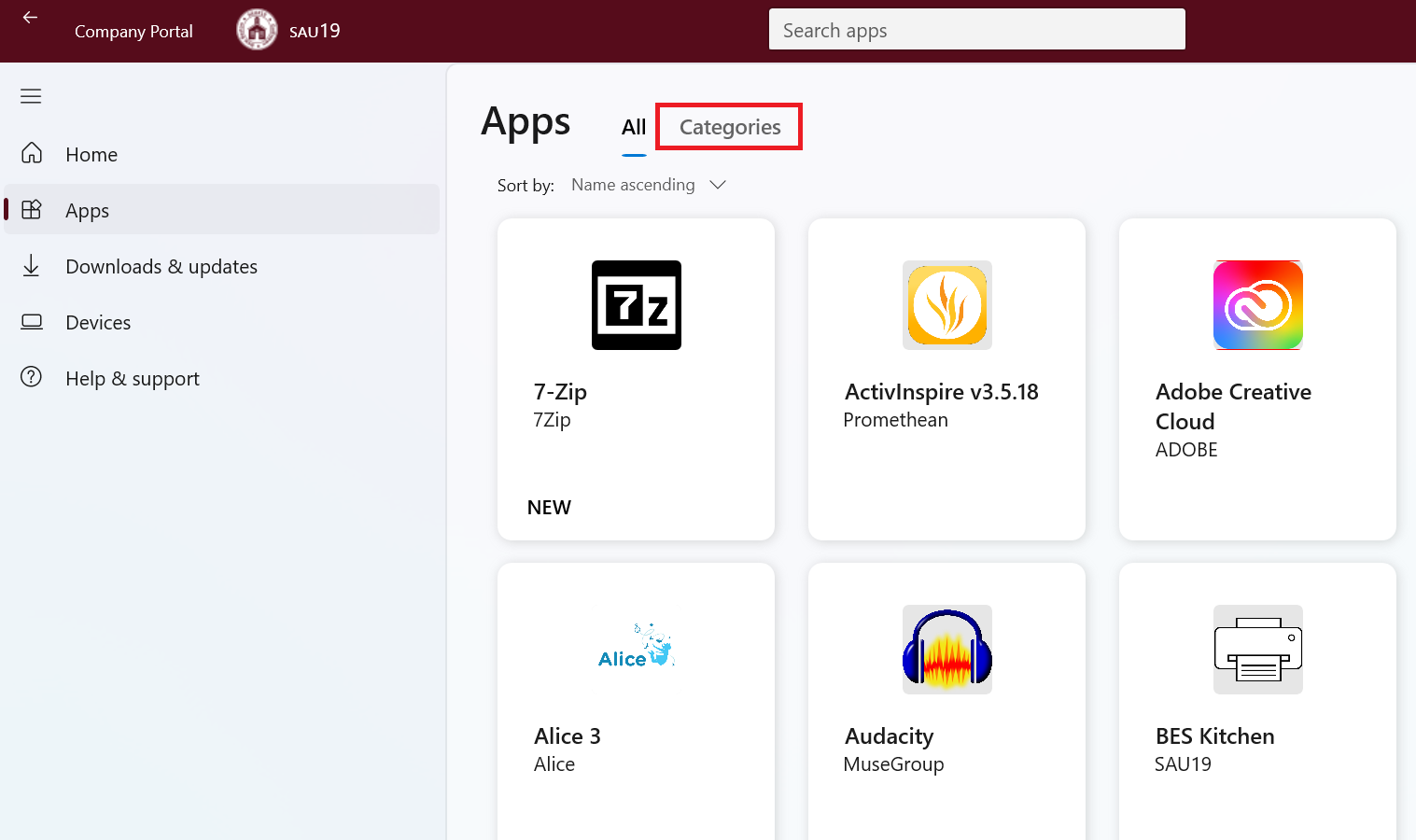Click the 7-Zip app icon
The height and width of the screenshot is (840, 1416).
[x=637, y=305]
